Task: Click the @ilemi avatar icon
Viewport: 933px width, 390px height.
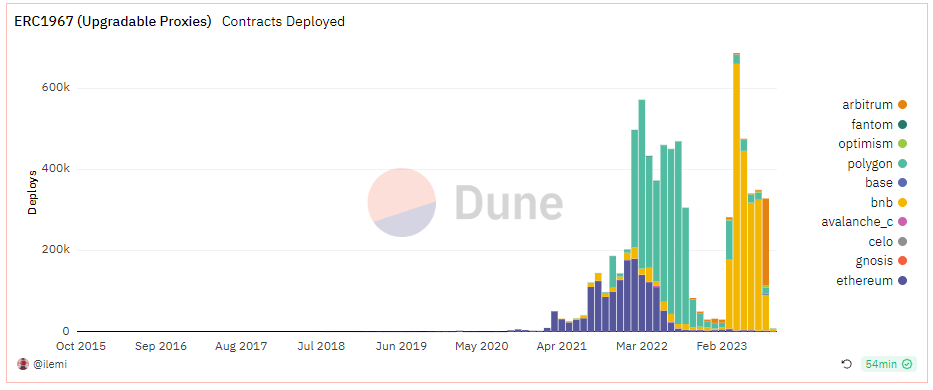Action: click(x=23, y=364)
